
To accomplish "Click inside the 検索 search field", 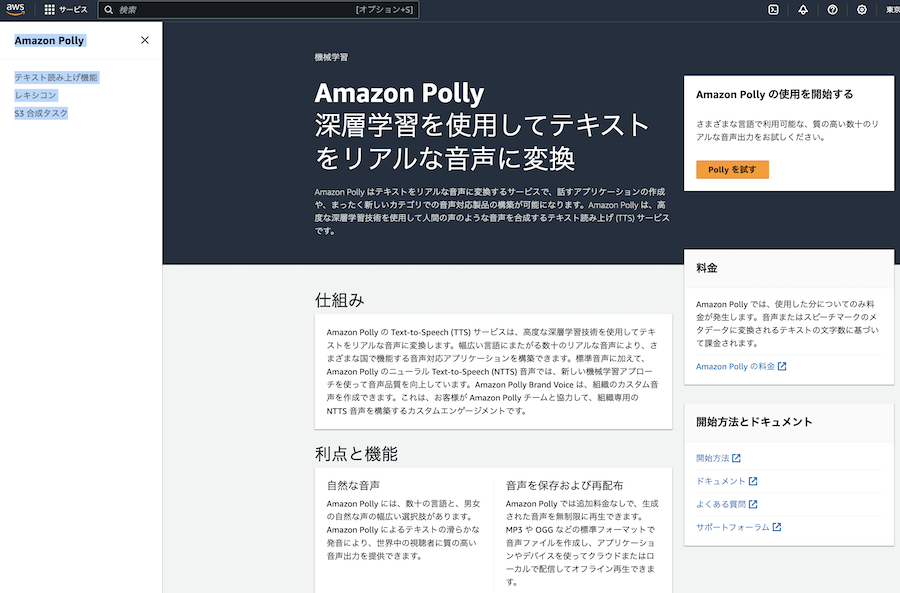I will [x=250, y=10].
